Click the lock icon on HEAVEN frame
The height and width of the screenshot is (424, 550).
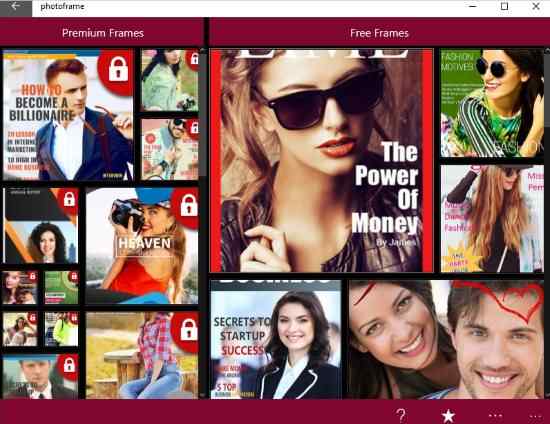coord(189,205)
